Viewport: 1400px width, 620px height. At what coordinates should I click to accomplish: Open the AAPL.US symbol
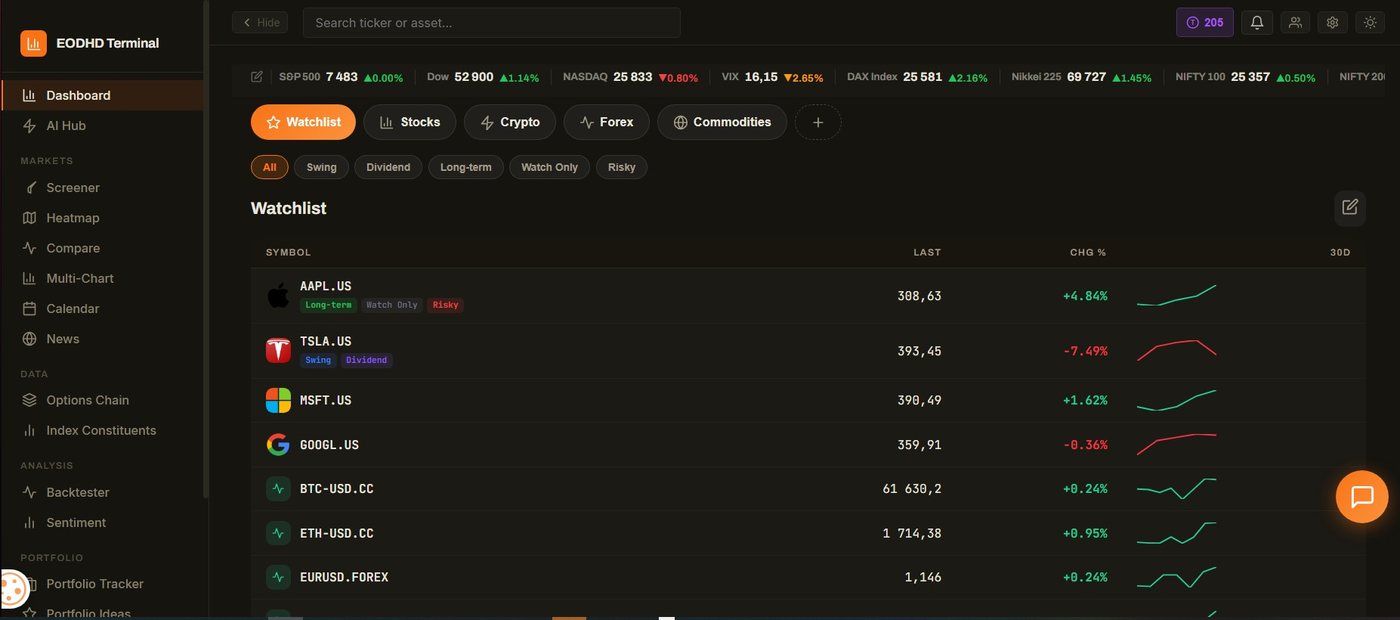click(325, 286)
